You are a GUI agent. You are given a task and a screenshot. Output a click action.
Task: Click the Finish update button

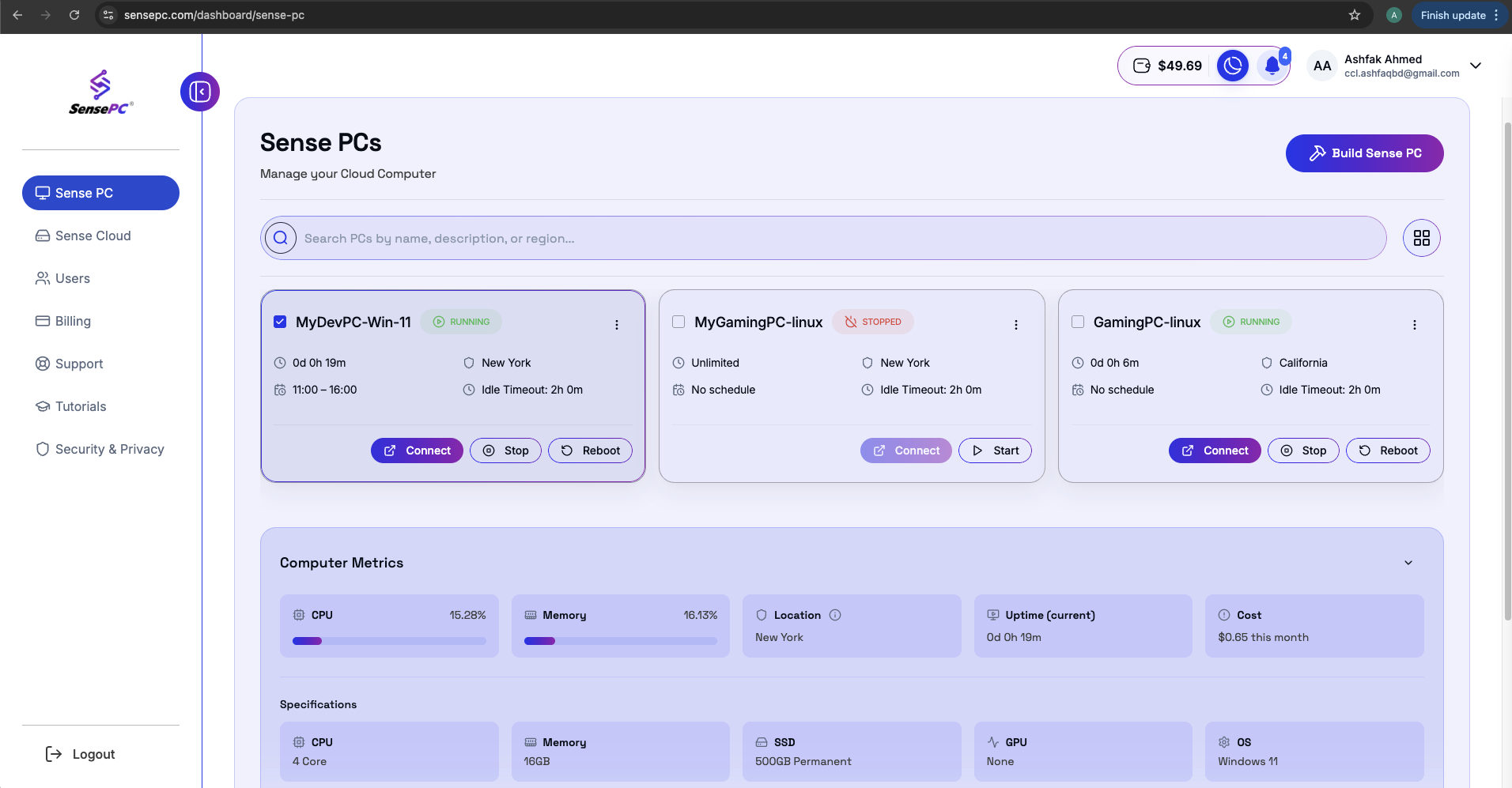[x=1459, y=15]
